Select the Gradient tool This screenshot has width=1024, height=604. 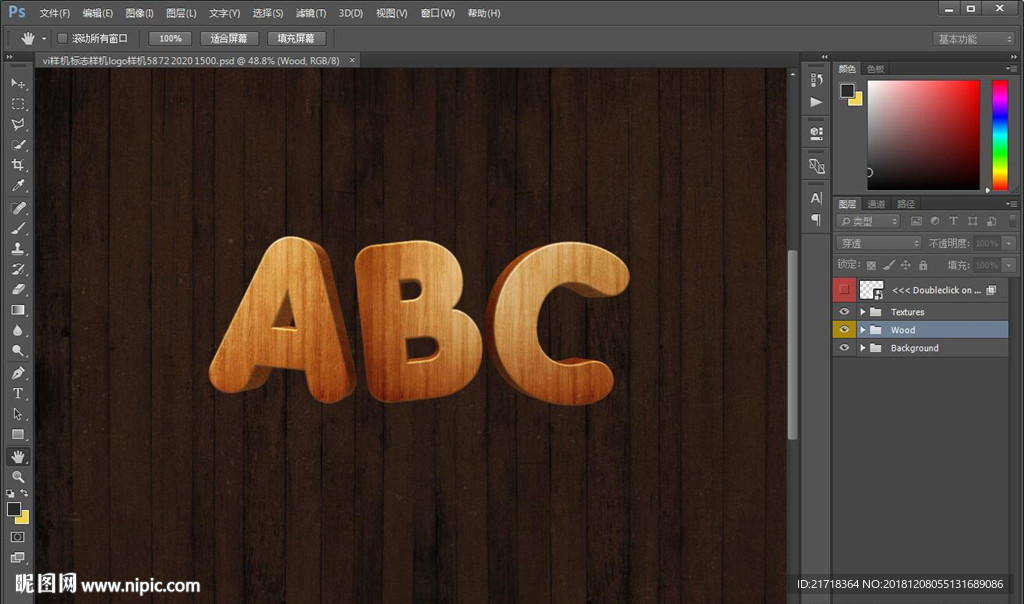click(18, 310)
